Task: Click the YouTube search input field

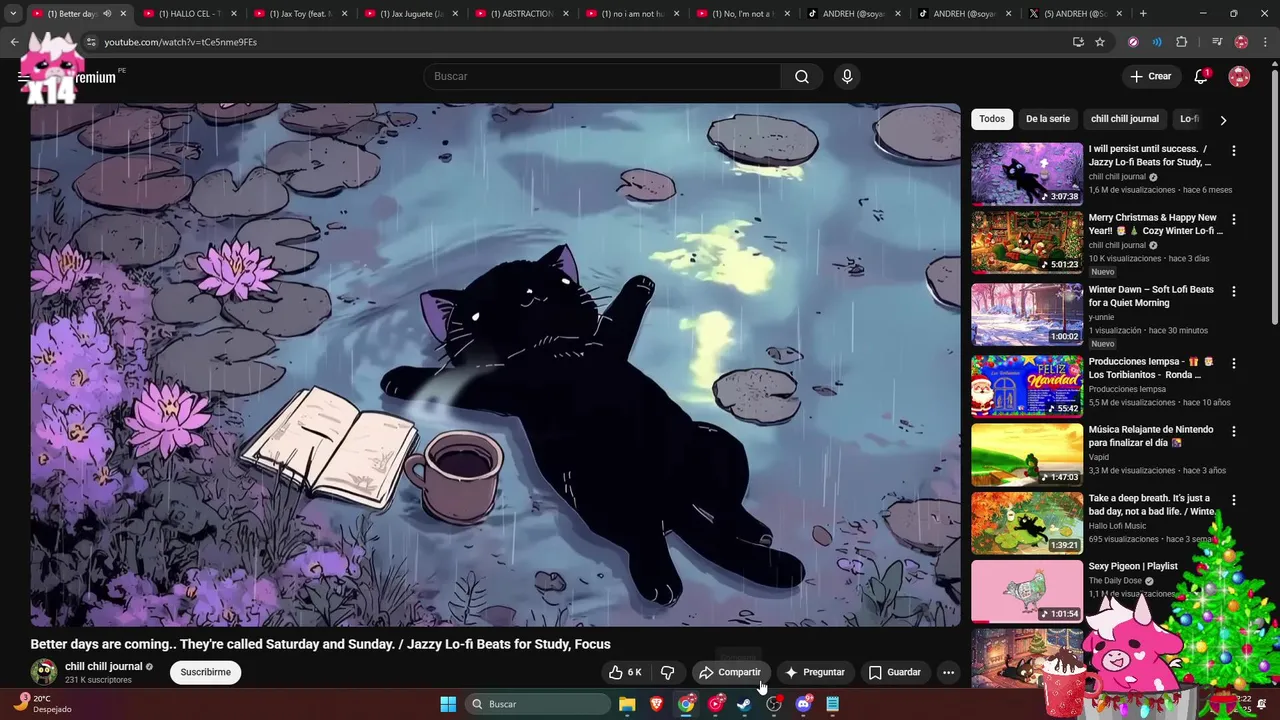Action: click(x=602, y=76)
